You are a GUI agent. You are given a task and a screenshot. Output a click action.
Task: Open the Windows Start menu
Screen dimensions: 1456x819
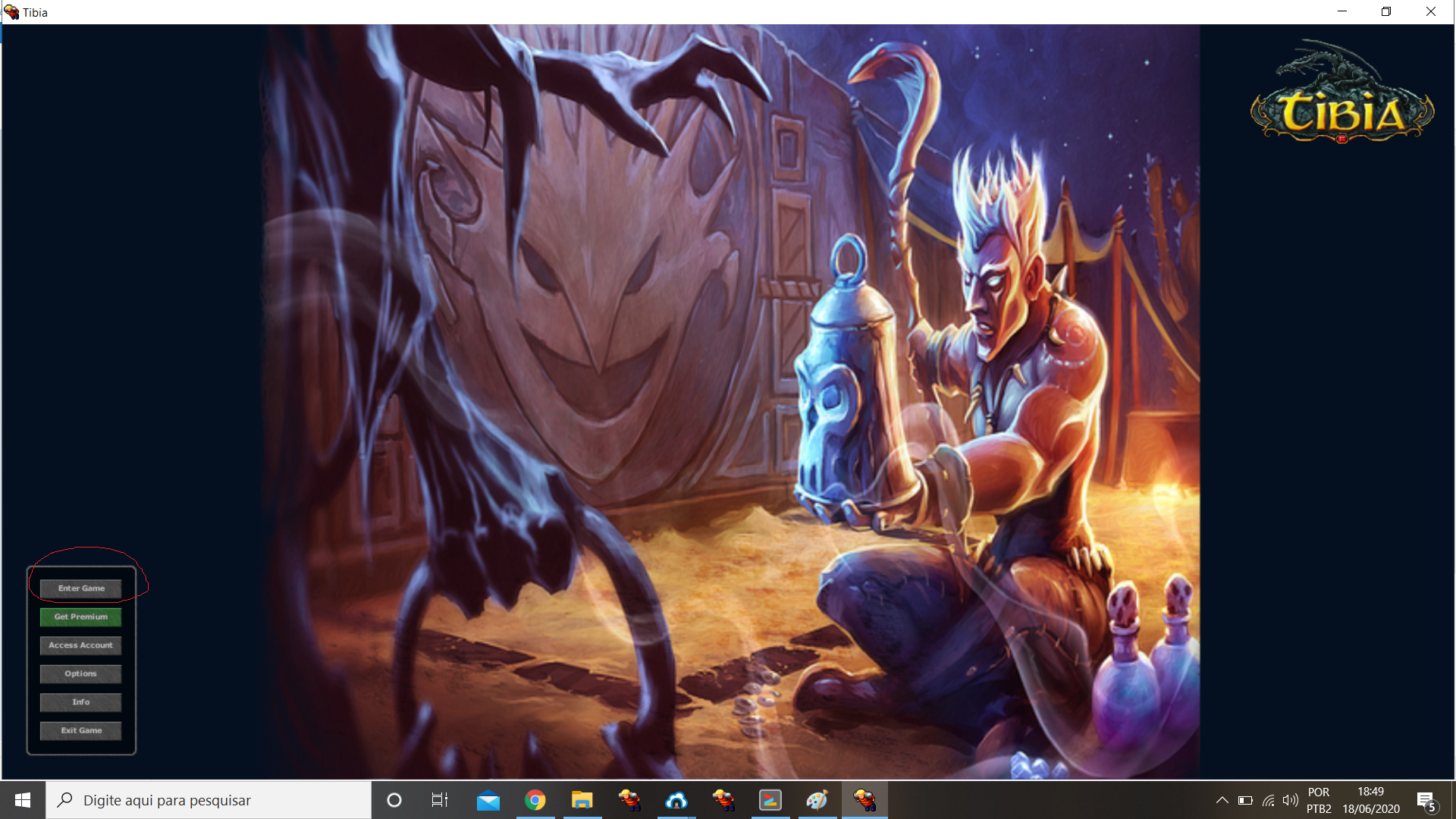coord(23,800)
